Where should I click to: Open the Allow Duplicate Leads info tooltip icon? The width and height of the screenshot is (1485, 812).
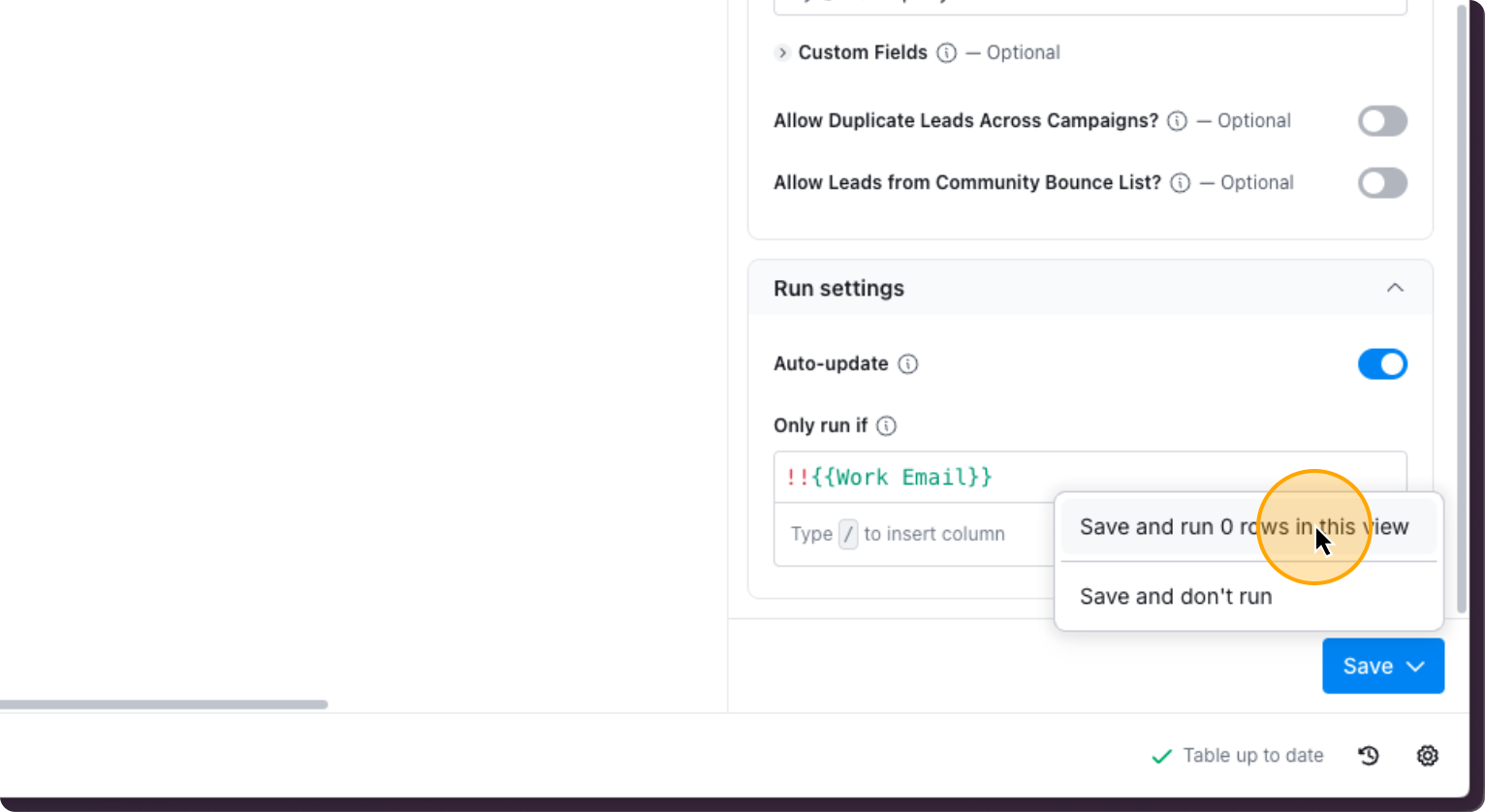[x=1176, y=120]
